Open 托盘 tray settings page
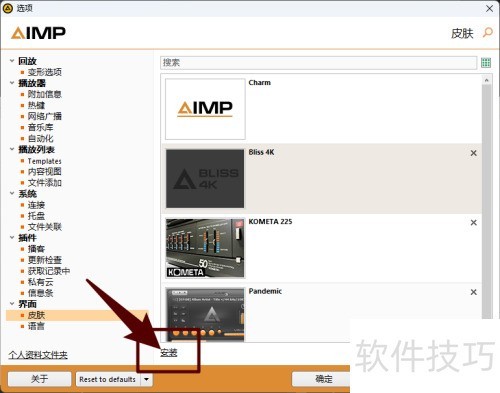This screenshot has width=500, height=393. [36, 216]
